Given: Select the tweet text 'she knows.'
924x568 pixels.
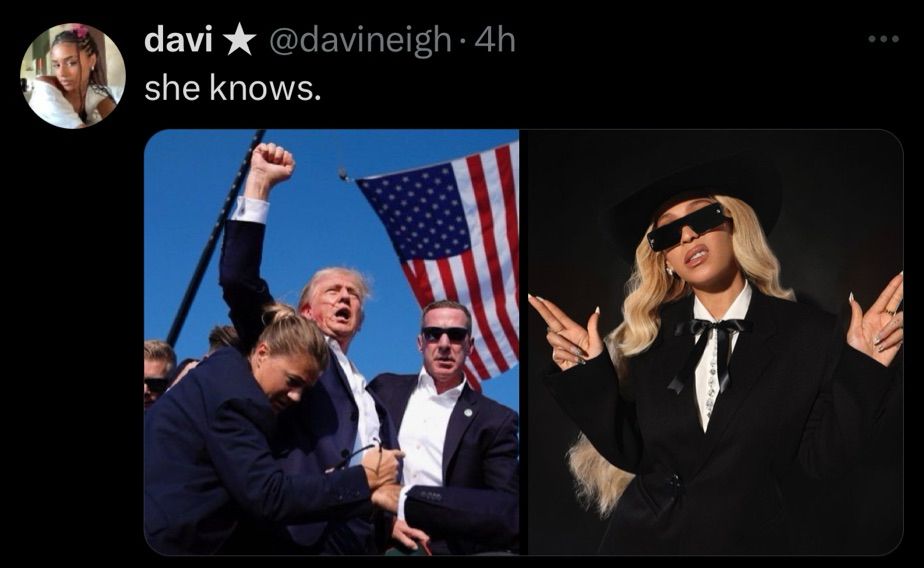Looking at the screenshot, I should (x=233, y=88).
